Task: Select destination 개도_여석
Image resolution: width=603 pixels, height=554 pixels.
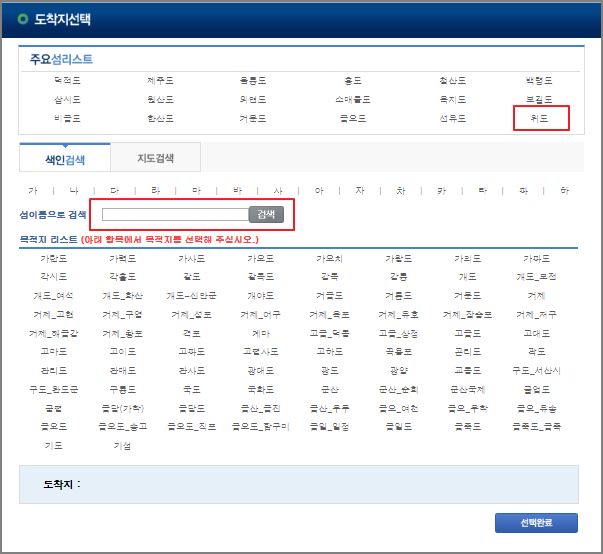Action: click(53, 296)
